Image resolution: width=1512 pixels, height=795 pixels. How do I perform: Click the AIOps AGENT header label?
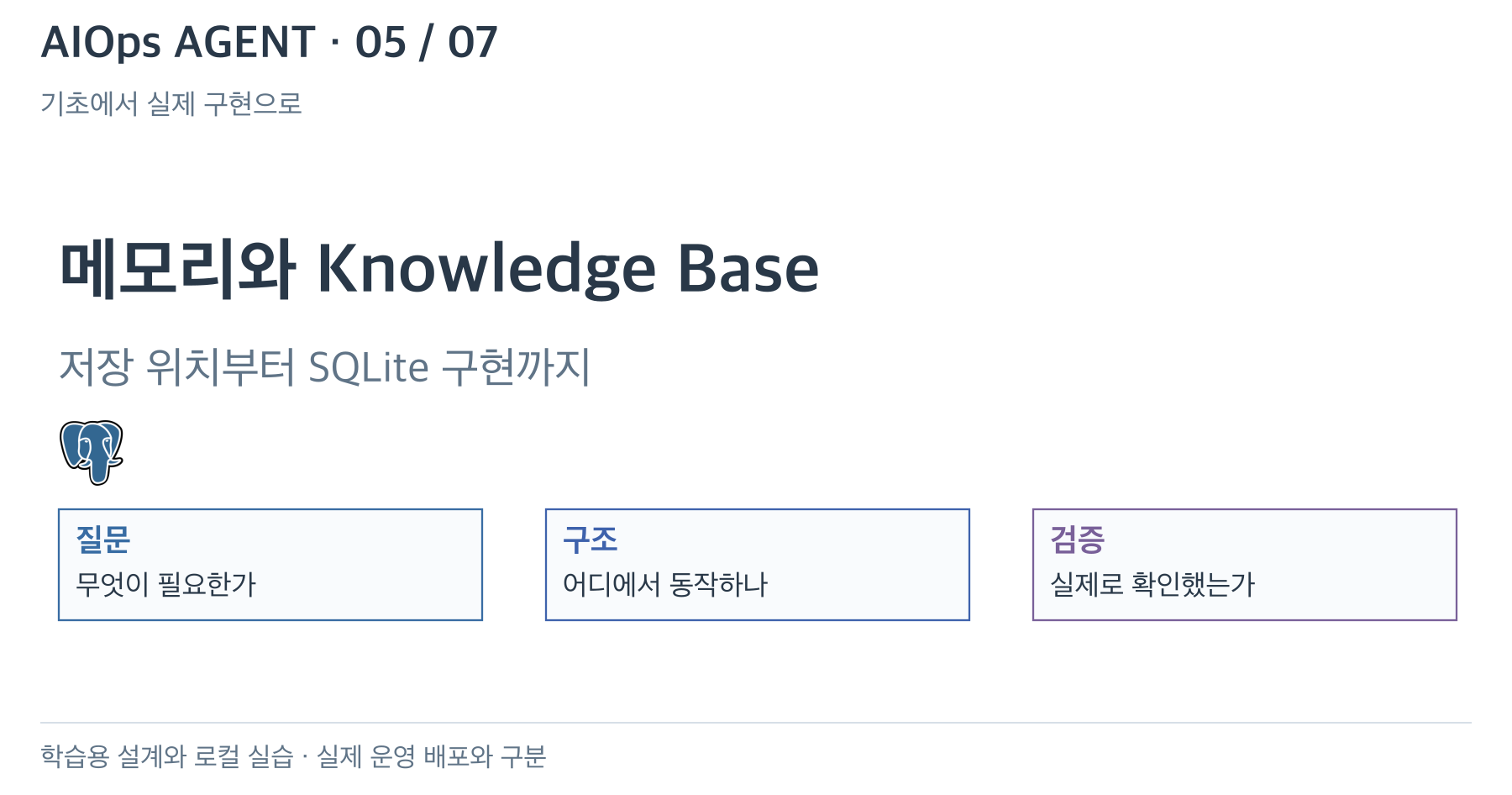point(178,42)
